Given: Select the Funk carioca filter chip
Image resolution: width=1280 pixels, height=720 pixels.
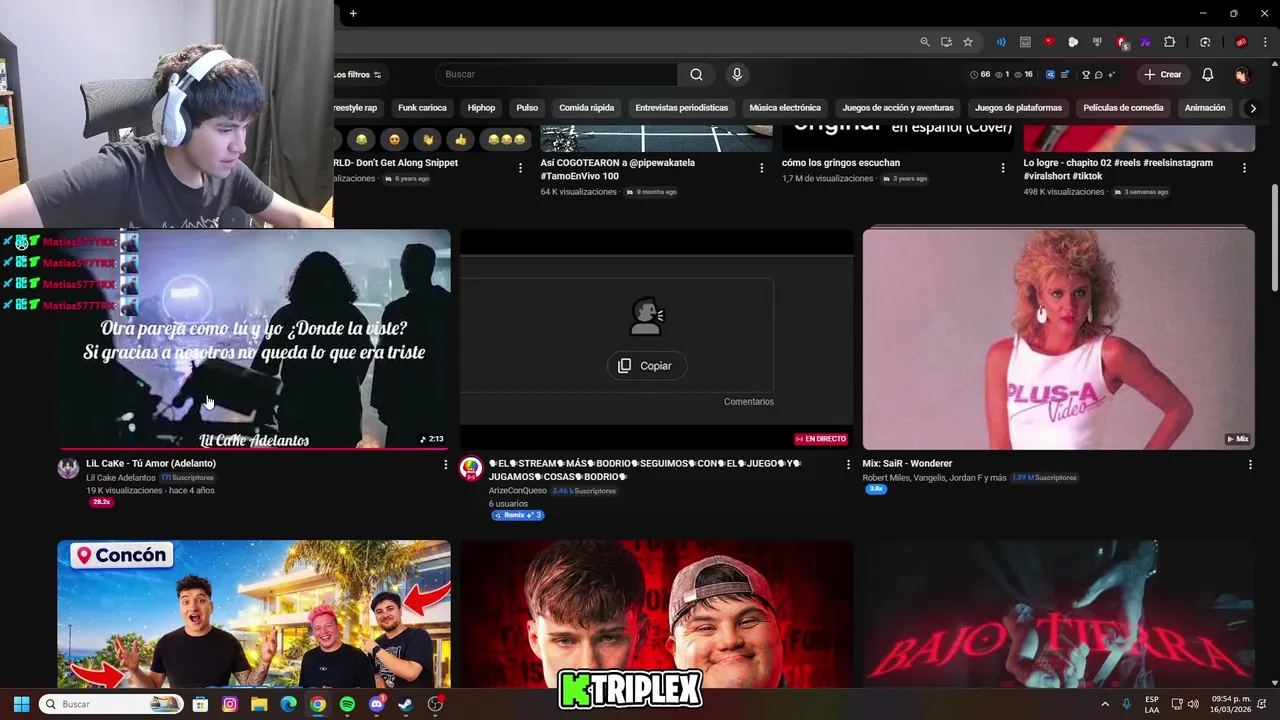Looking at the screenshot, I should click(x=422, y=108).
